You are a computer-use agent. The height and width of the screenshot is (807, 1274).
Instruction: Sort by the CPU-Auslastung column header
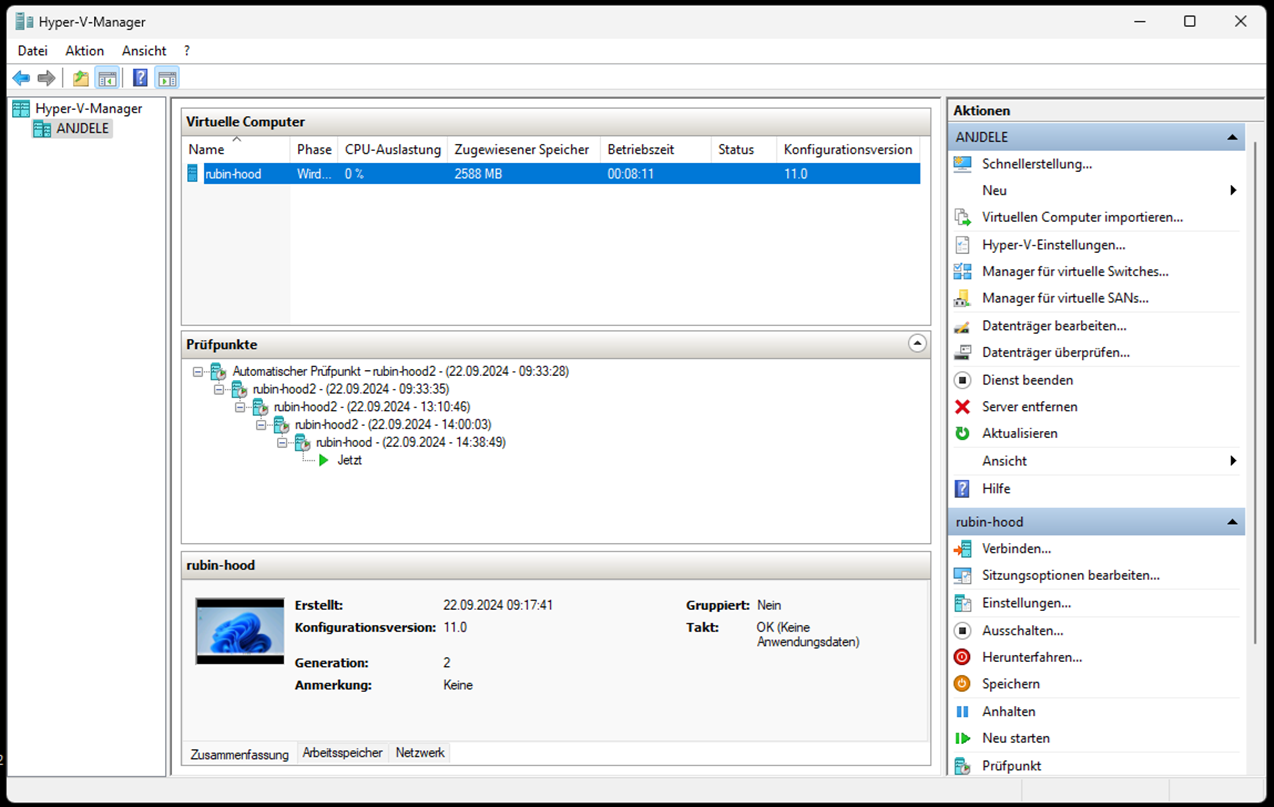tap(393, 149)
